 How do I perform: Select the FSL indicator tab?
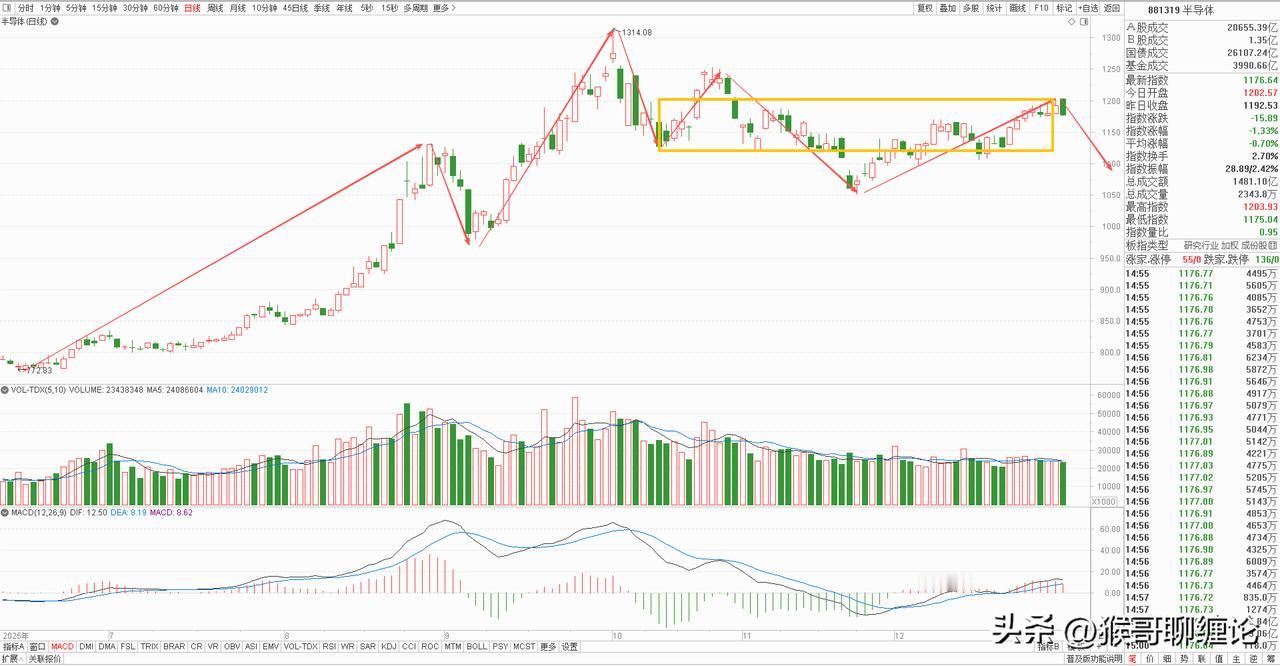point(128,646)
